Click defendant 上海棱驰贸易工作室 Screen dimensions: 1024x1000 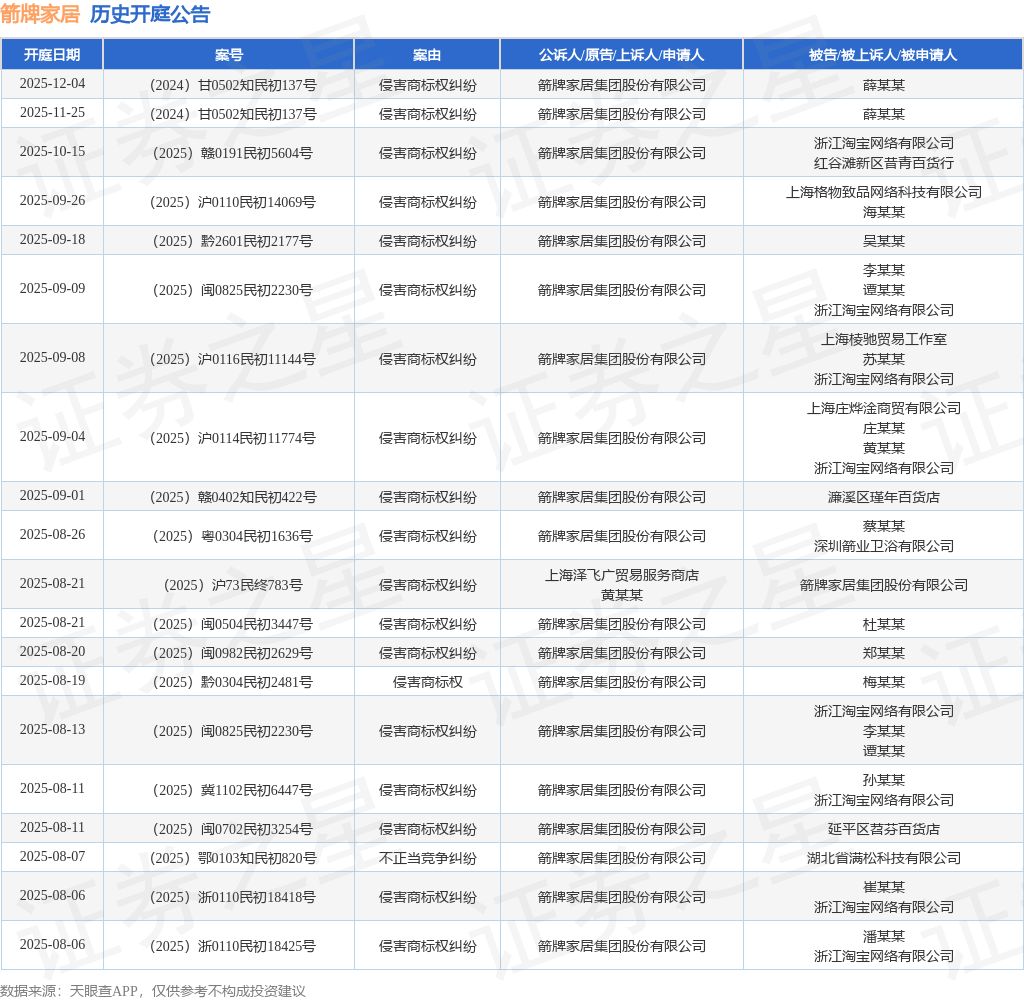(x=883, y=340)
